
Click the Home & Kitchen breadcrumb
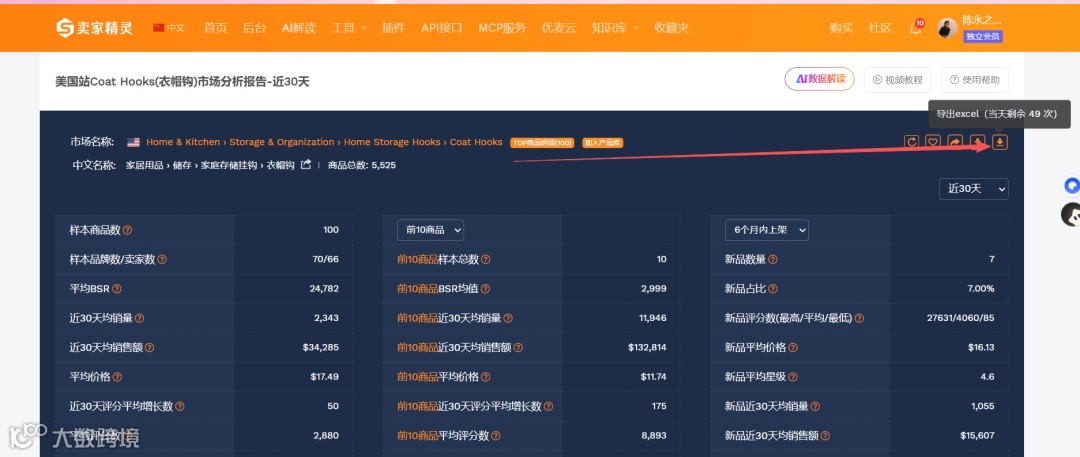coord(183,142)
